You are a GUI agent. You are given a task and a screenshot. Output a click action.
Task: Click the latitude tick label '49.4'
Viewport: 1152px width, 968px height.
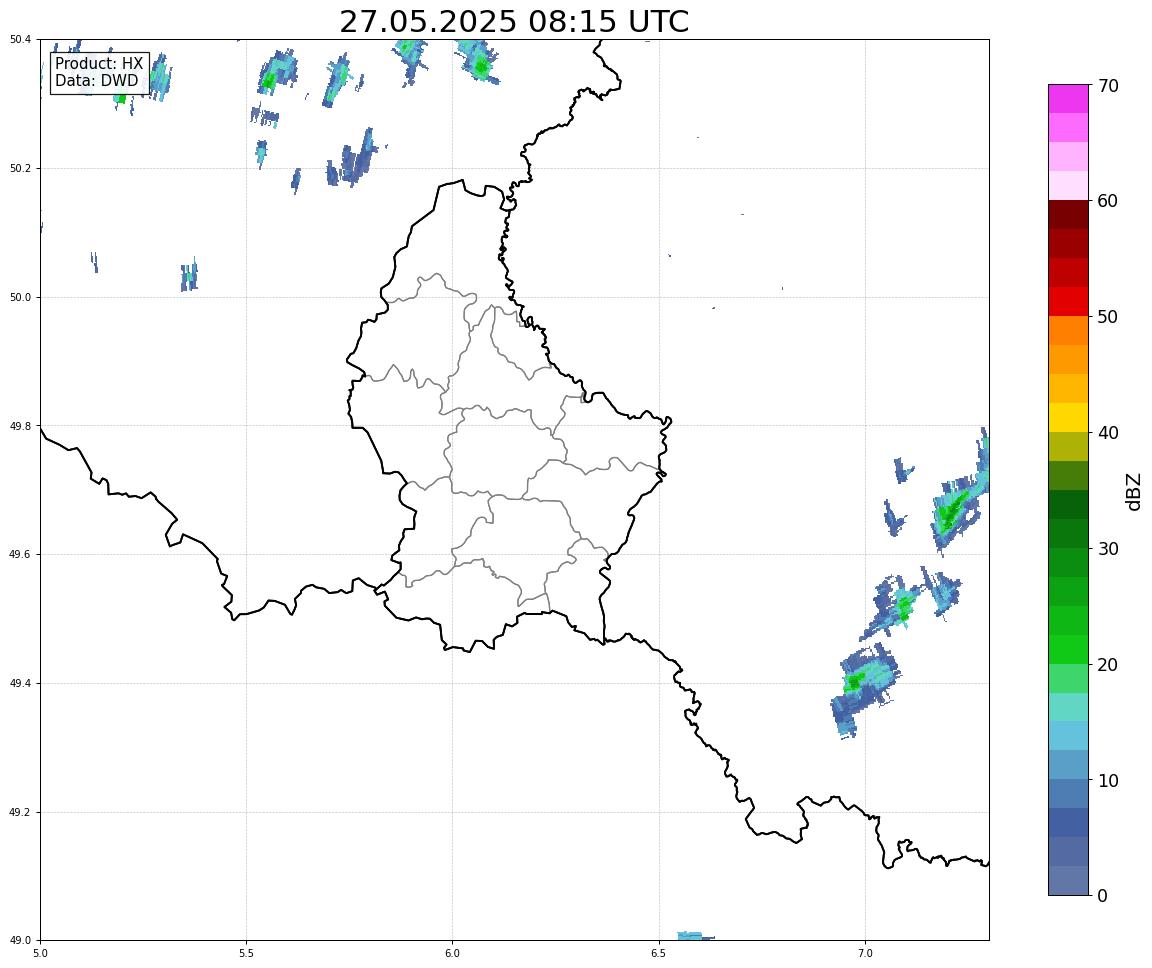pos(20,684)
